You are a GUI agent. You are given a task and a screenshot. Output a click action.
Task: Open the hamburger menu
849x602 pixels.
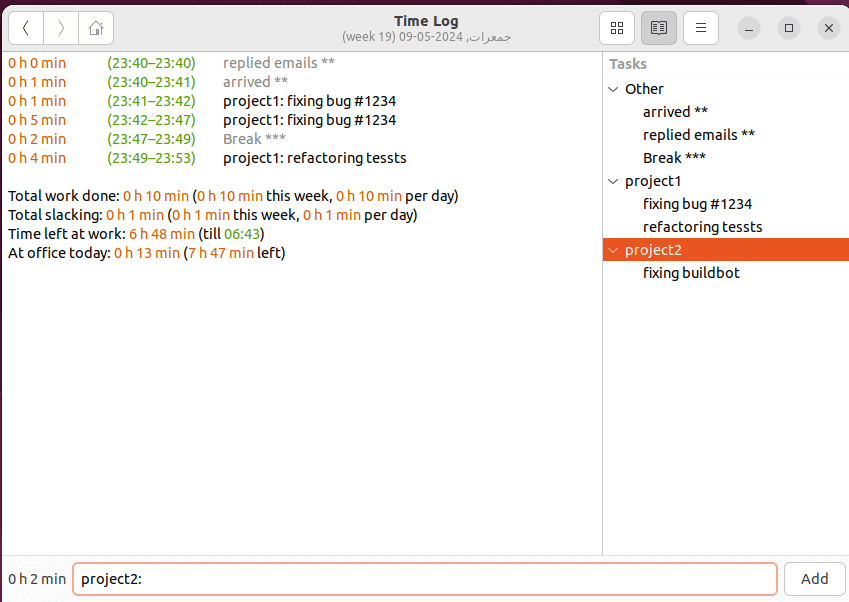click(700, 28)
